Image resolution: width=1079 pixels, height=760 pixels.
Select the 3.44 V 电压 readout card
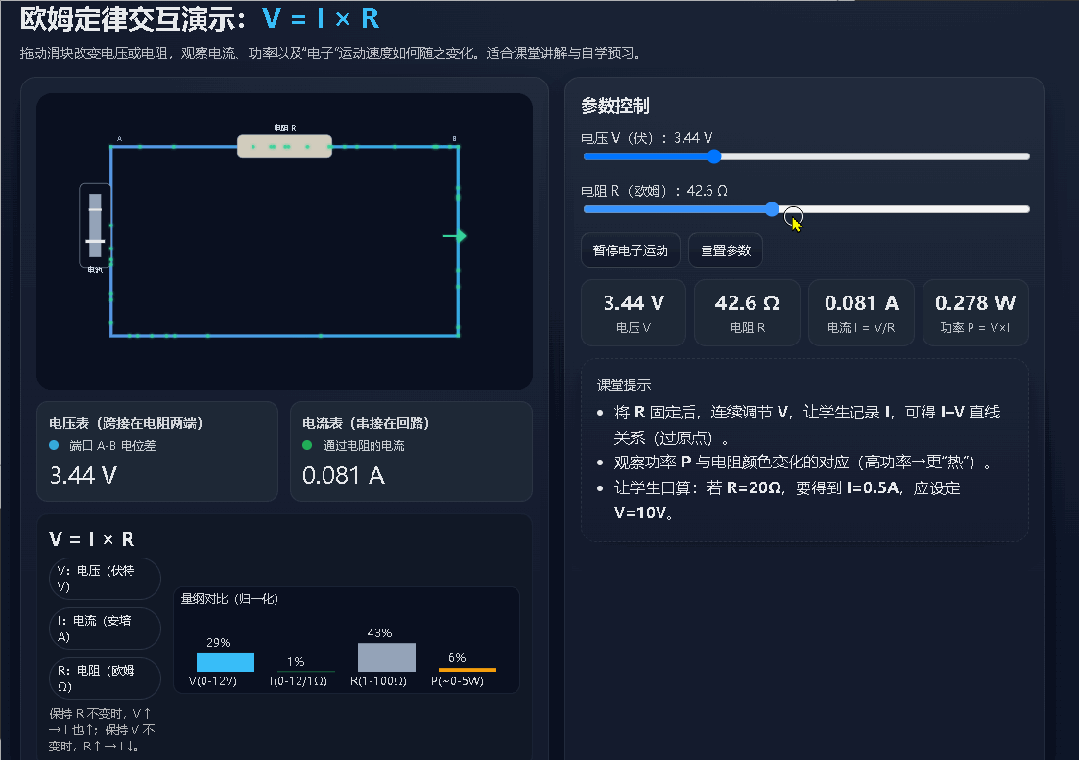tap(634, 312)
